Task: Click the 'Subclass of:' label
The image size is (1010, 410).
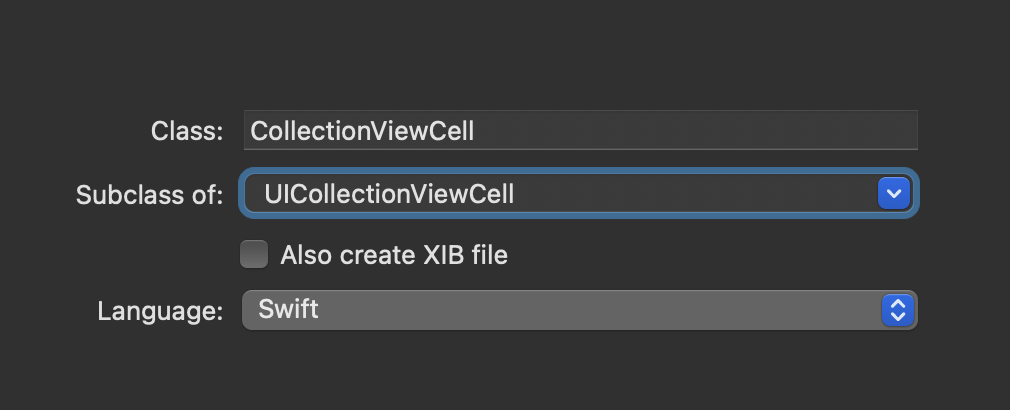Action: (150, 194)
